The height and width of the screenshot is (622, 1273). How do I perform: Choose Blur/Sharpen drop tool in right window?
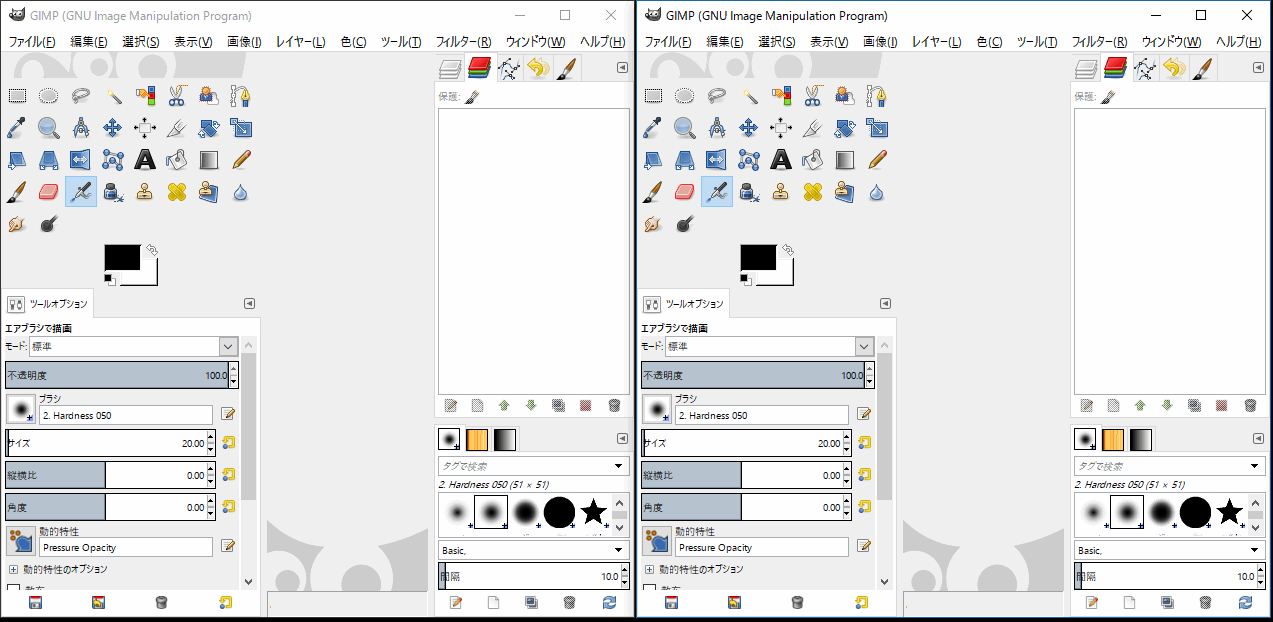(x=877, y=192)
